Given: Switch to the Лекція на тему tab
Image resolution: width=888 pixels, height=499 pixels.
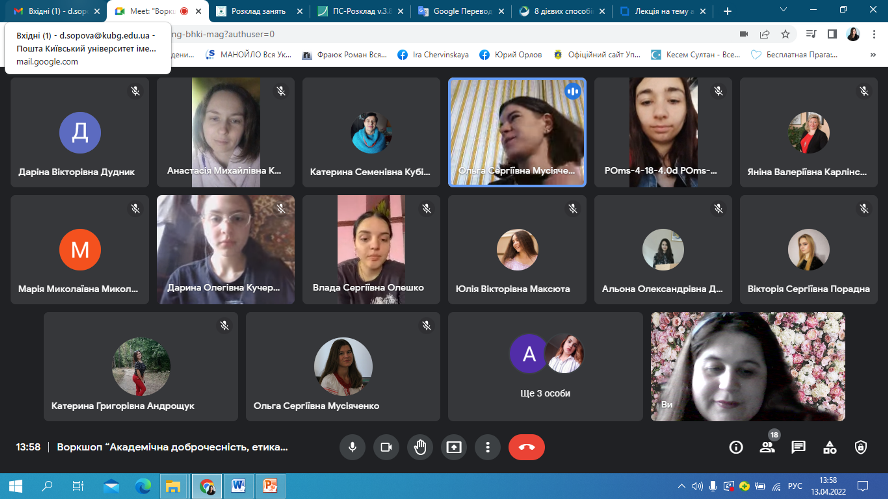Looking at the screenshot, I should pos(663,11).
